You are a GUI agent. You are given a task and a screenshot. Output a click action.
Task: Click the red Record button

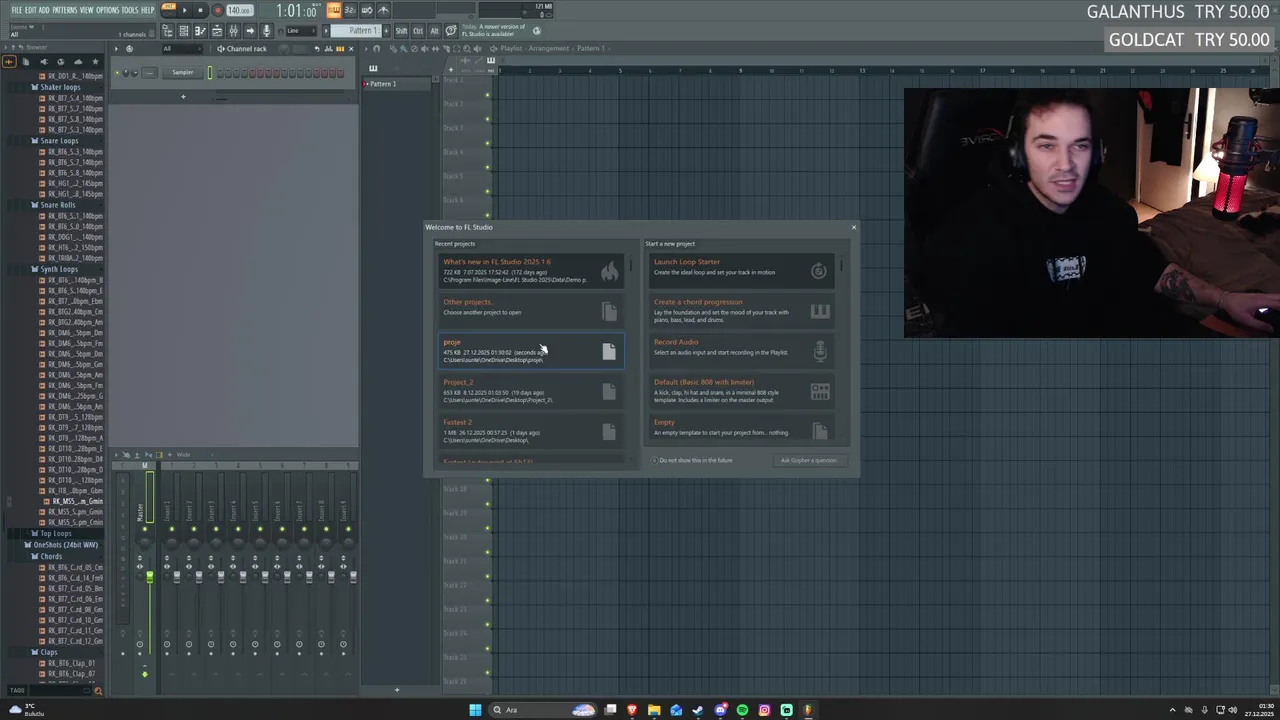[217, 10]
